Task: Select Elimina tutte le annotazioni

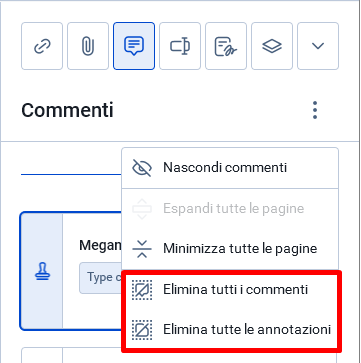Action: click(x=230, y=329)
